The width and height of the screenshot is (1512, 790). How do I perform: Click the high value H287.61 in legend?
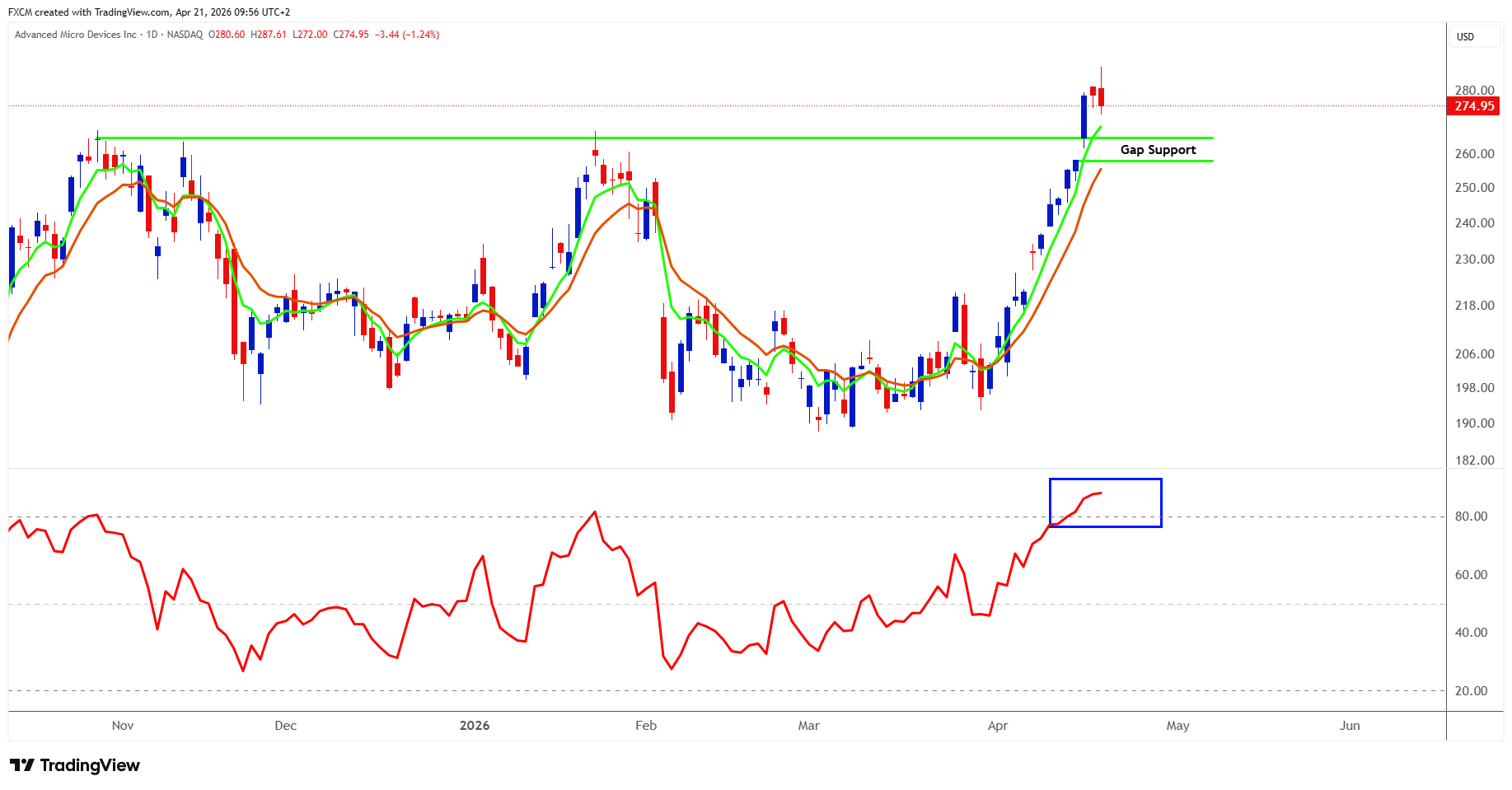(x=269, y=35)
